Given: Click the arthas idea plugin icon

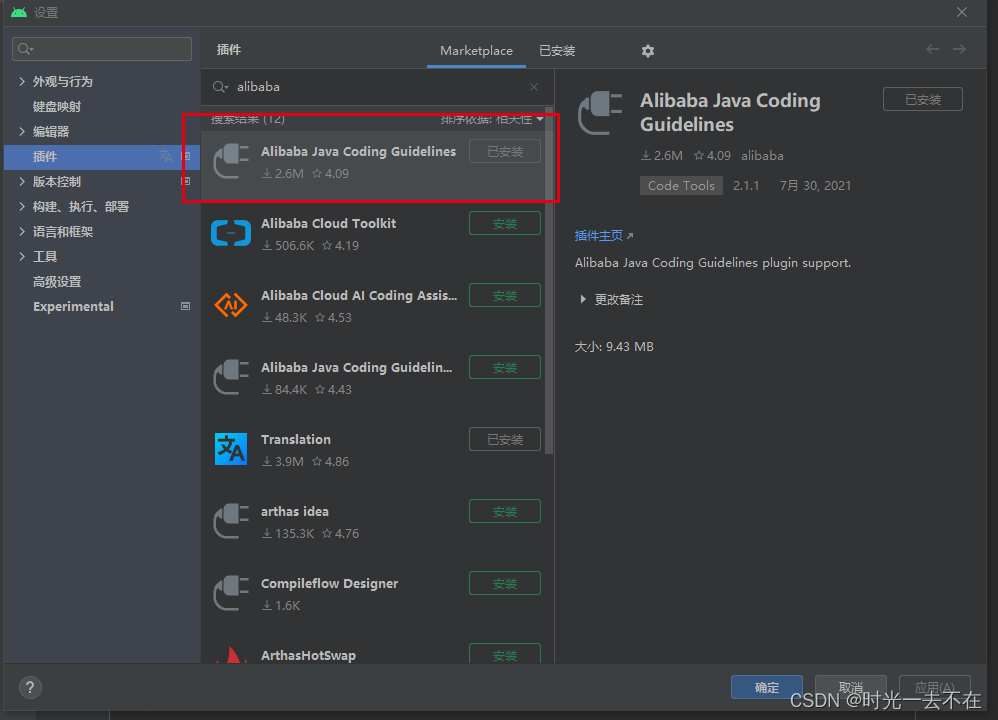Looking at the screenshot, I should (230, 521).
